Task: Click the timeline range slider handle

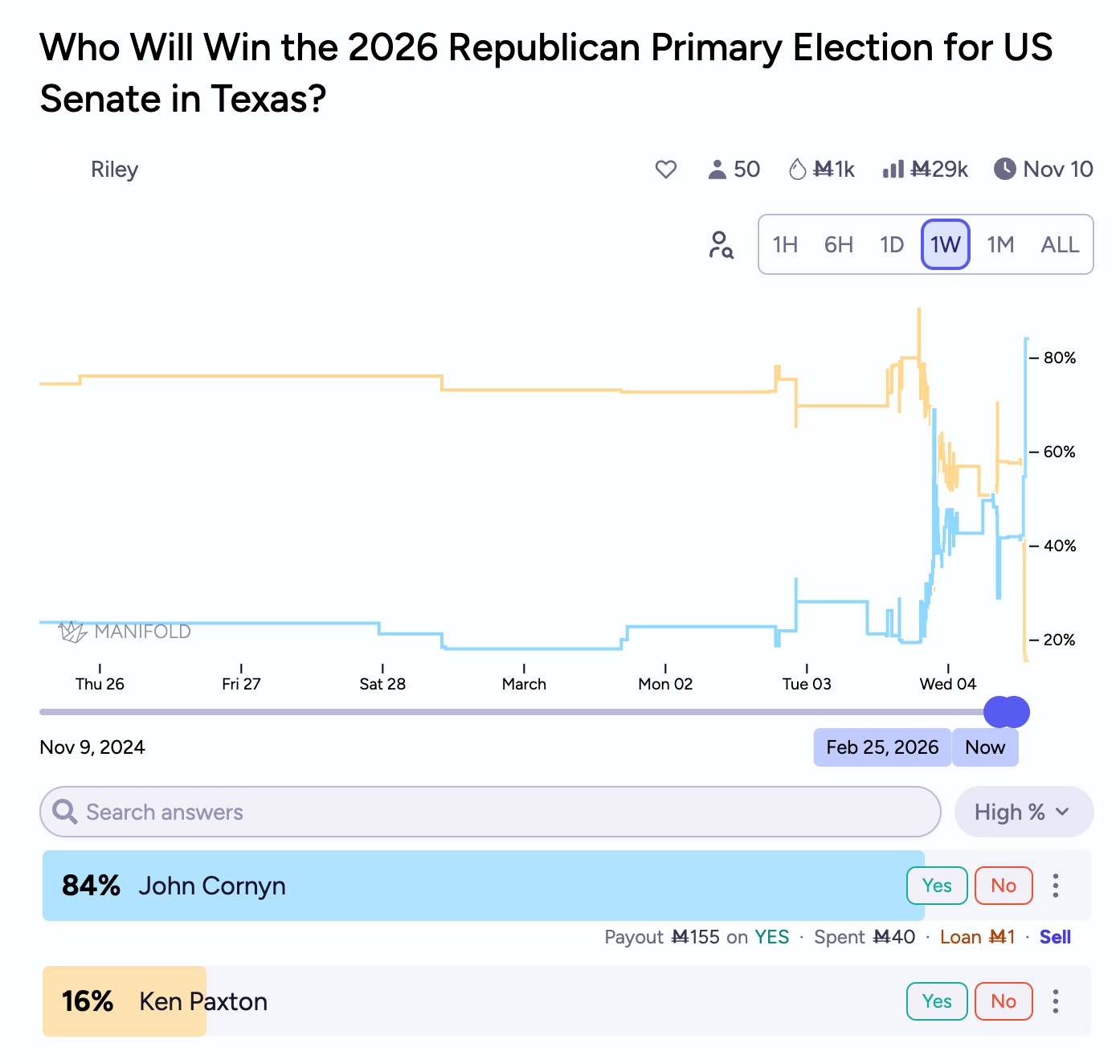Action: pos(1007,712)
